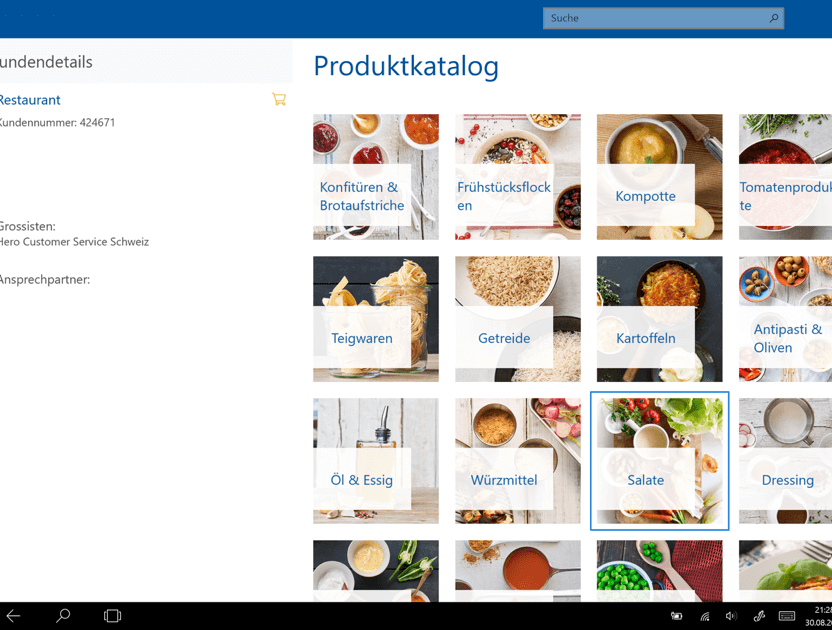Click inside the Suche search box
The height and width of the screenshot is (630, 832).
point(650,18)
